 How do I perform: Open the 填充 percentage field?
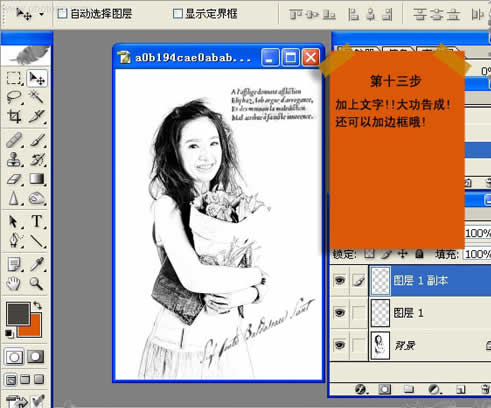coord(477,254)
